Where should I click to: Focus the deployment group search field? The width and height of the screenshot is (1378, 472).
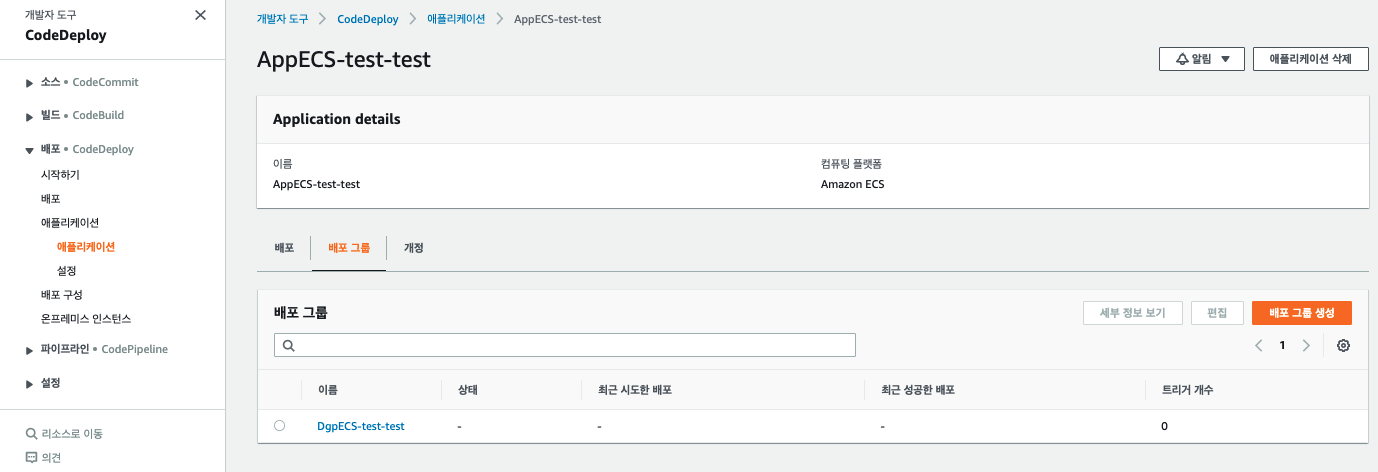click(x=565, y=345)
